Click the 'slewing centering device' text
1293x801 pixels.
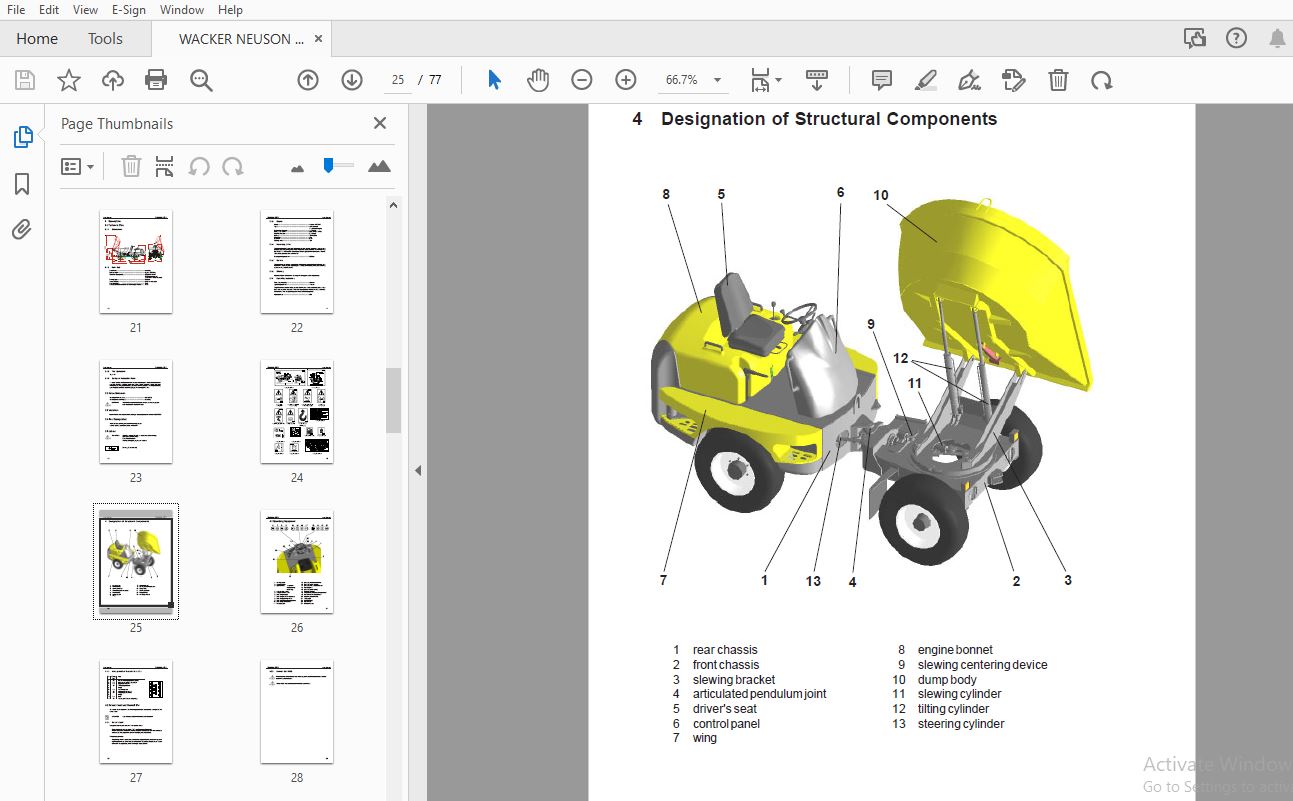pos(982,664)
